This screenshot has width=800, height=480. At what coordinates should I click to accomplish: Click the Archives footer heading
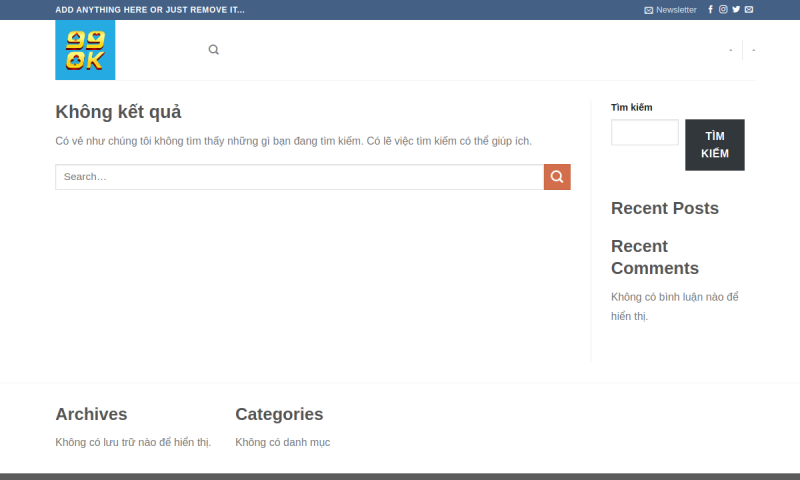click(x=91, y=414)
